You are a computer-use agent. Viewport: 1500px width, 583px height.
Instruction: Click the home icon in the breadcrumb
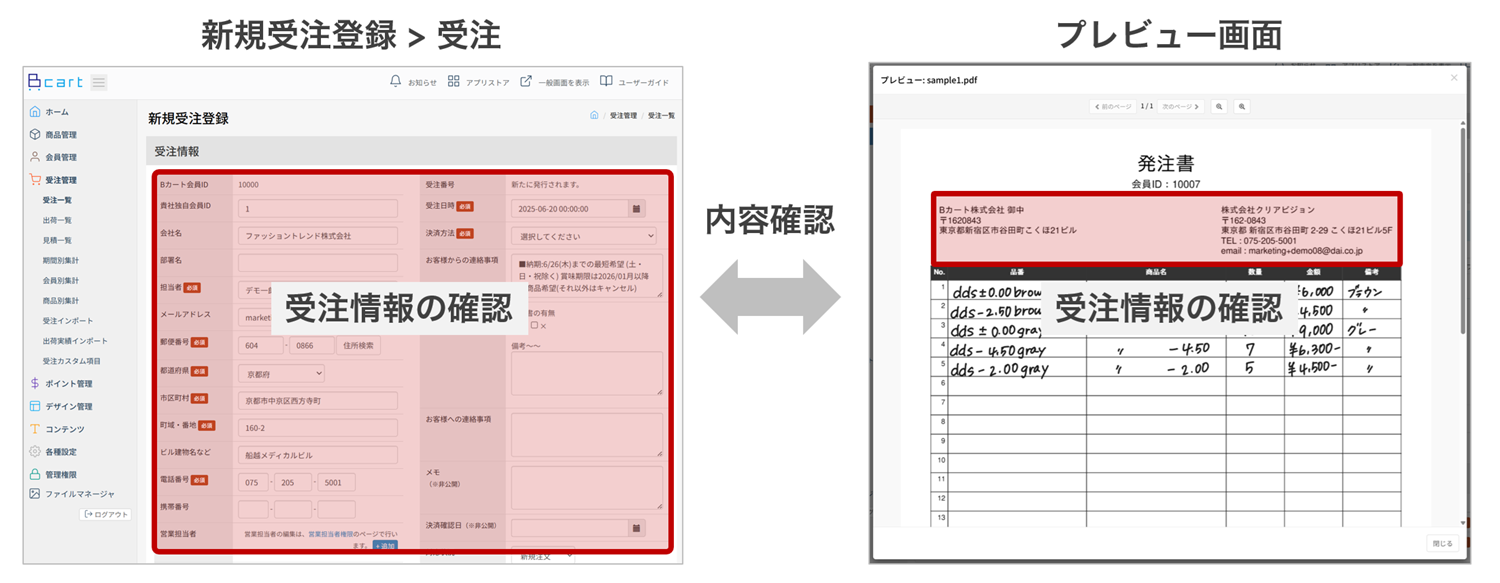594,116
